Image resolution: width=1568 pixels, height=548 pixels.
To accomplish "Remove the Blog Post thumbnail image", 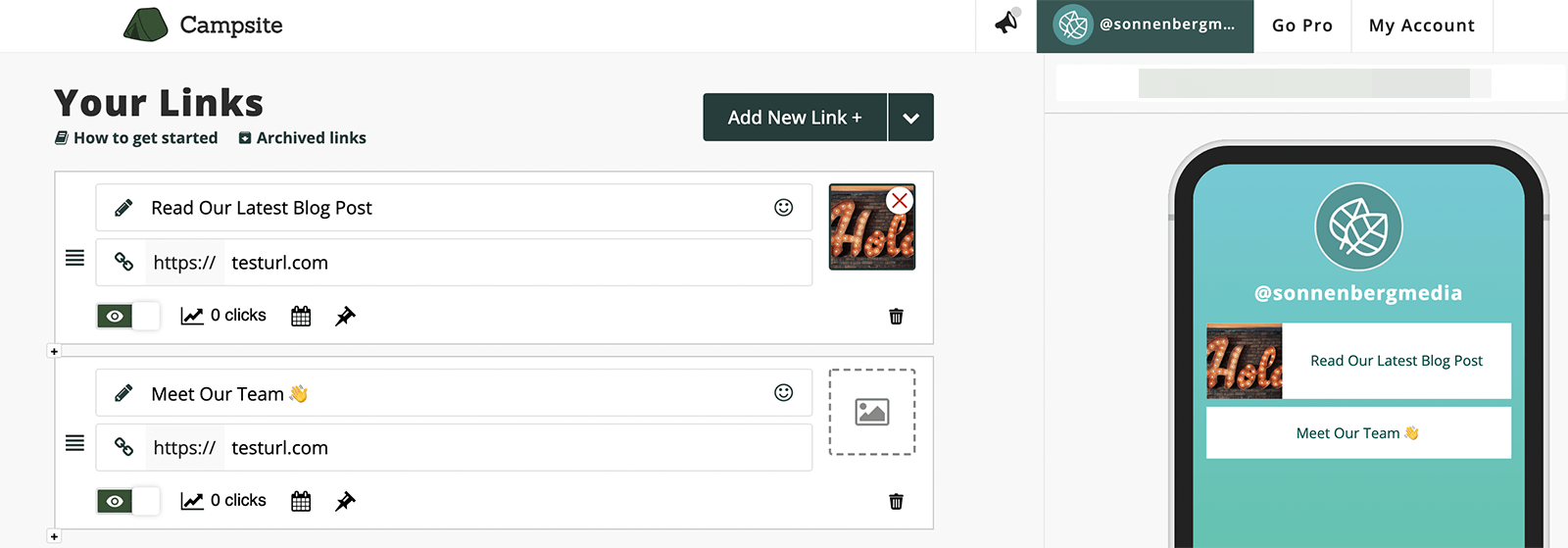I will tap(900, 201).
